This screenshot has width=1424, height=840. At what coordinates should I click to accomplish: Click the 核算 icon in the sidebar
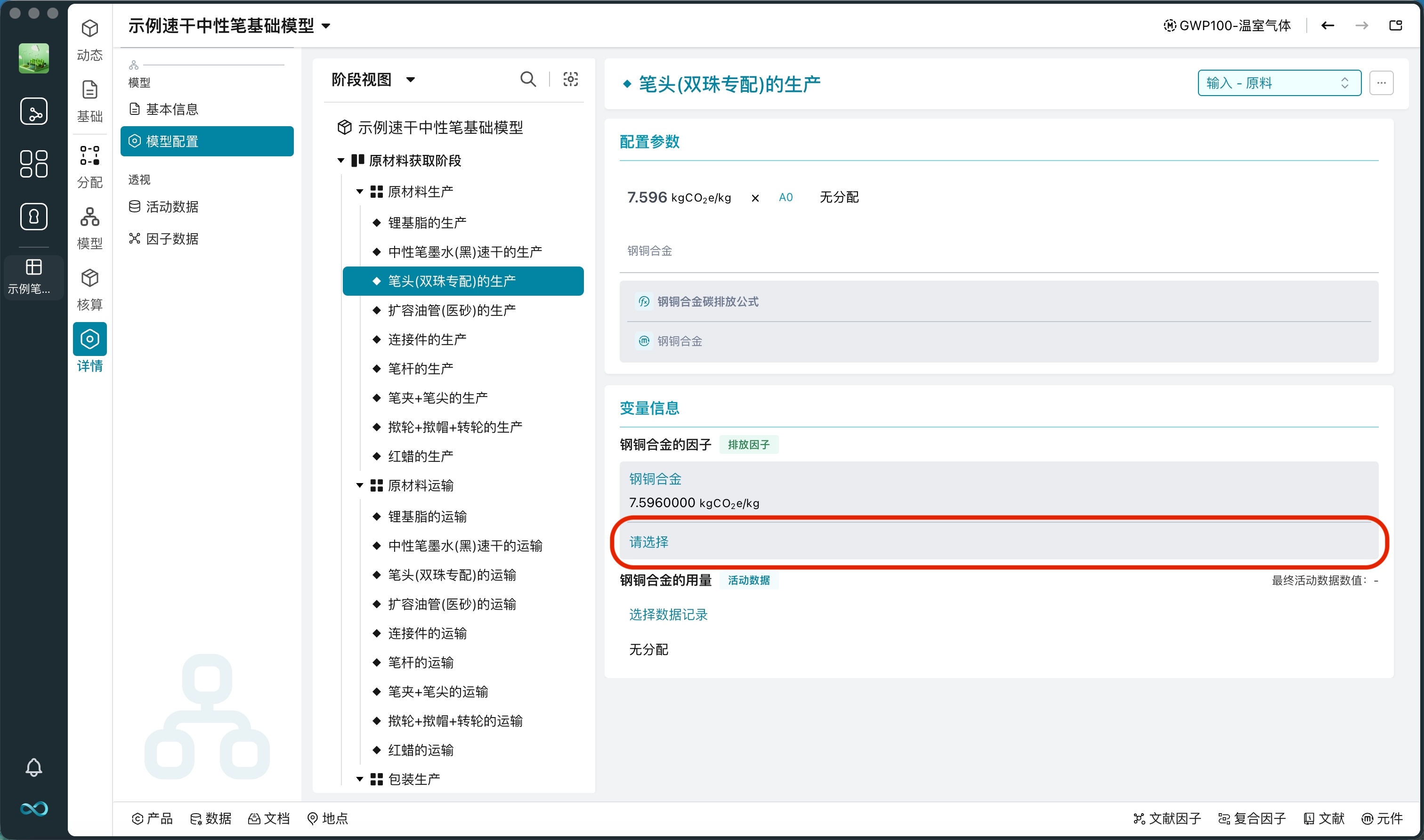(89, 288)
